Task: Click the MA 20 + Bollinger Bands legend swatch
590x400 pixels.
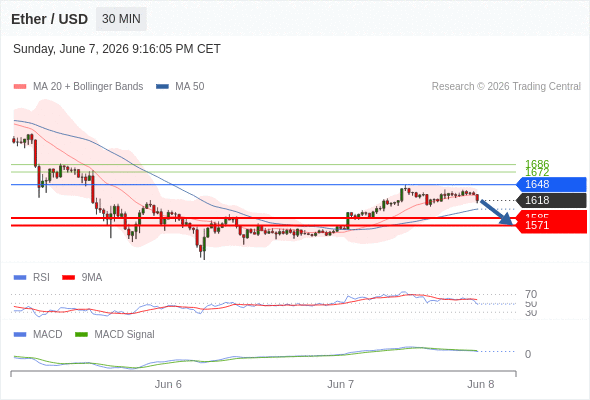Action: pos(20,87)
